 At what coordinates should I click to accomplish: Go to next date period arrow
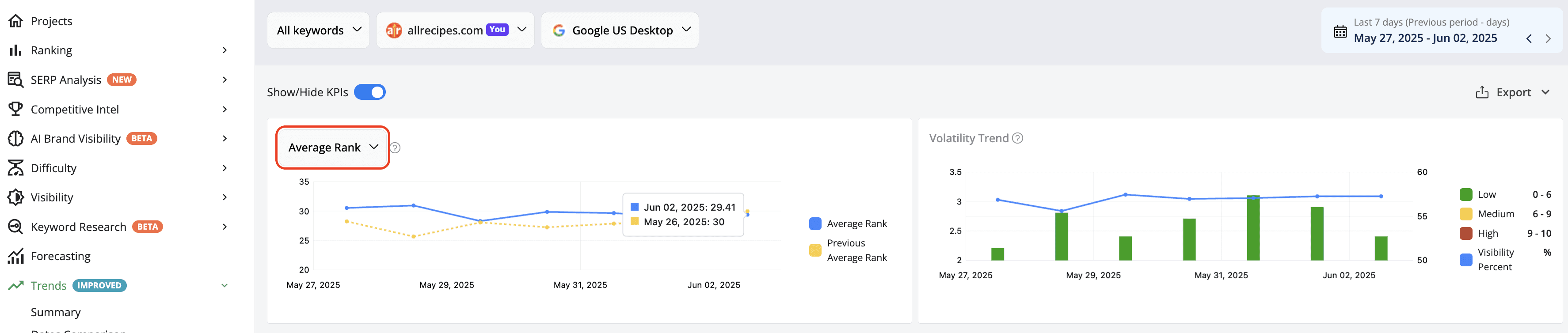pos(1548,39)
